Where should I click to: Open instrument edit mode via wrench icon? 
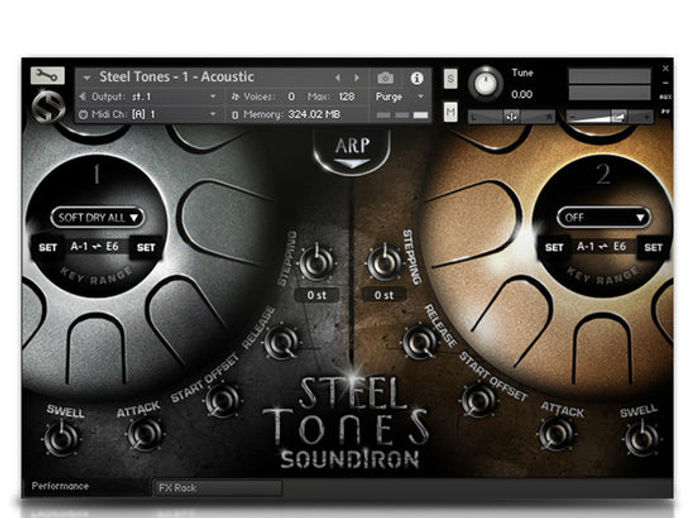[48, 76]
